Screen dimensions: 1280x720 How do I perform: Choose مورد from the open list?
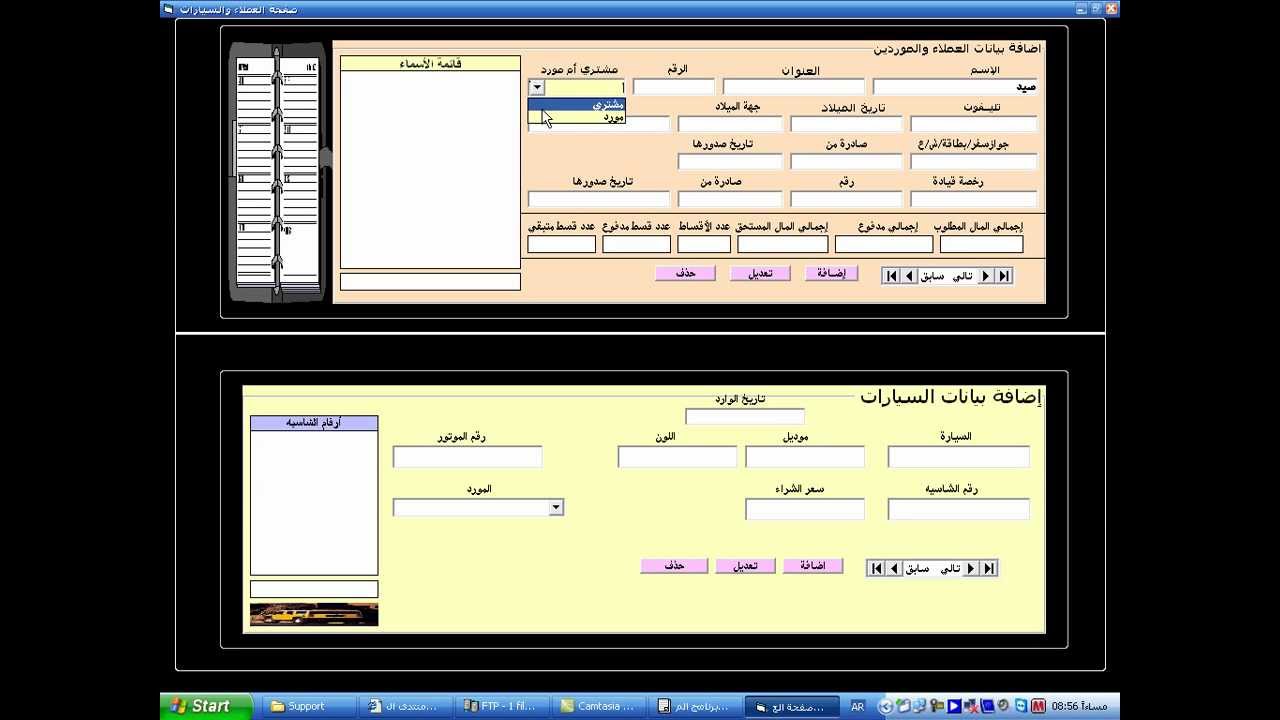(x=576, y=117)
